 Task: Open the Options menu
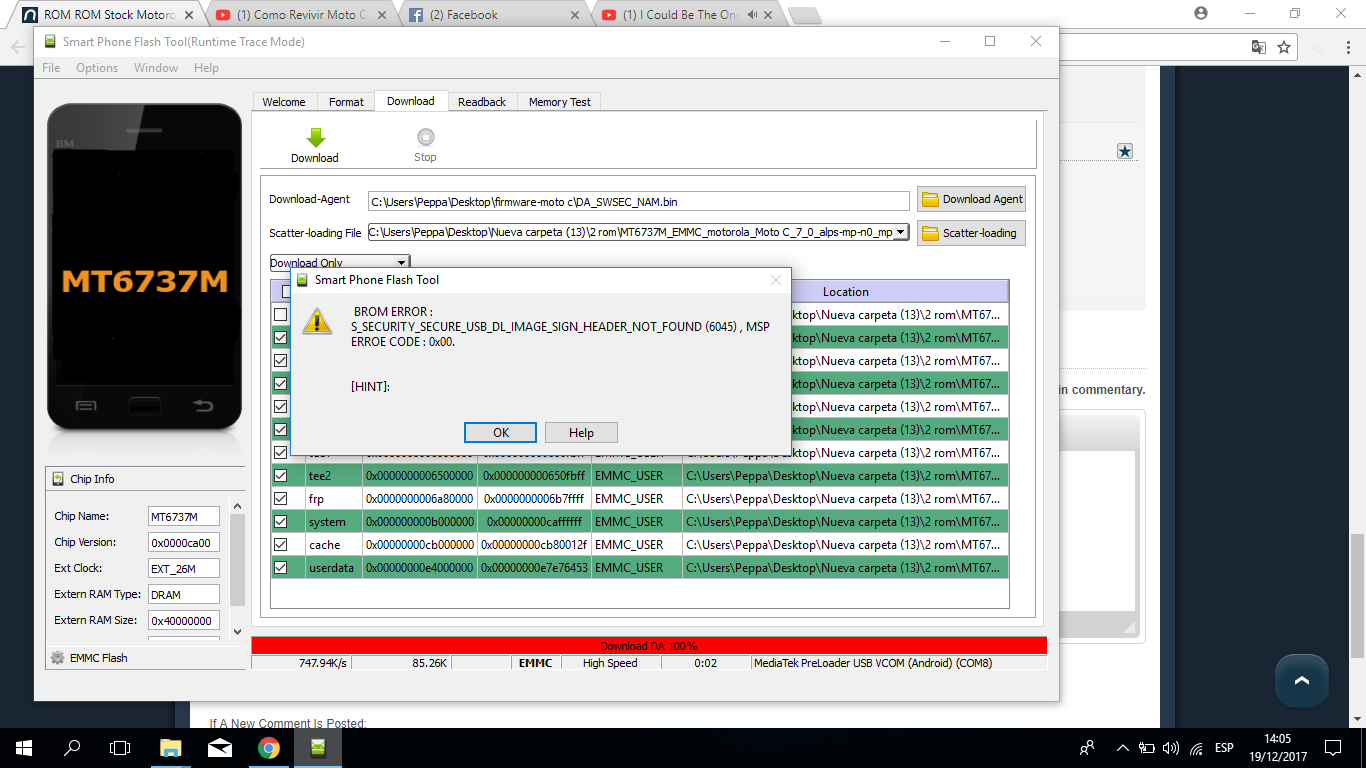tap(97, 68)
